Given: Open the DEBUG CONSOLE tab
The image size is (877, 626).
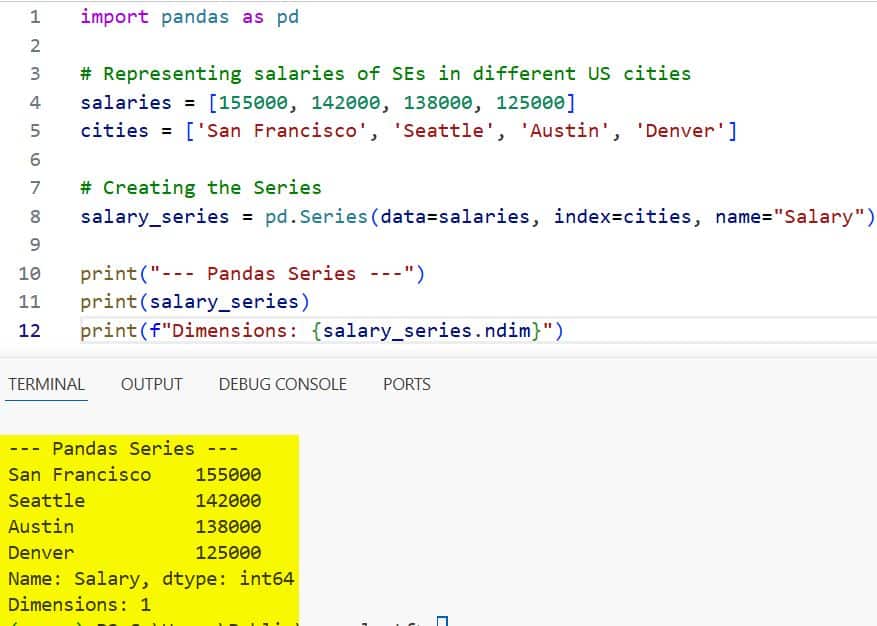Looking at the screenshot, I should point(281,384).
